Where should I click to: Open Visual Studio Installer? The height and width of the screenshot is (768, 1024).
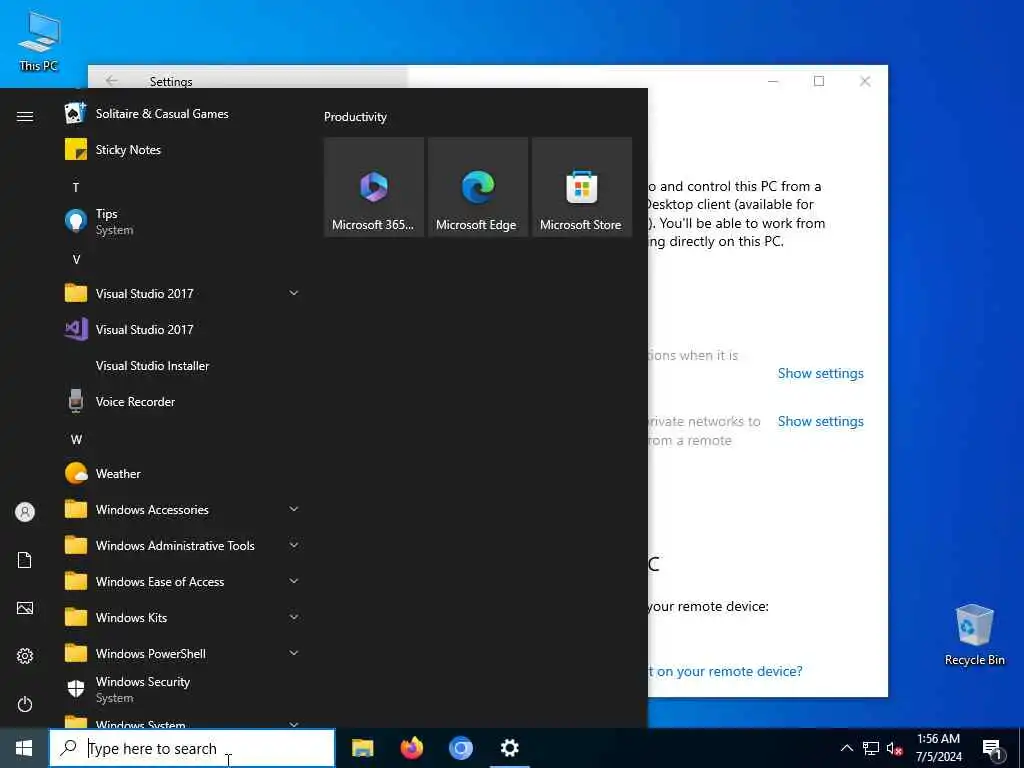[183, 366]
